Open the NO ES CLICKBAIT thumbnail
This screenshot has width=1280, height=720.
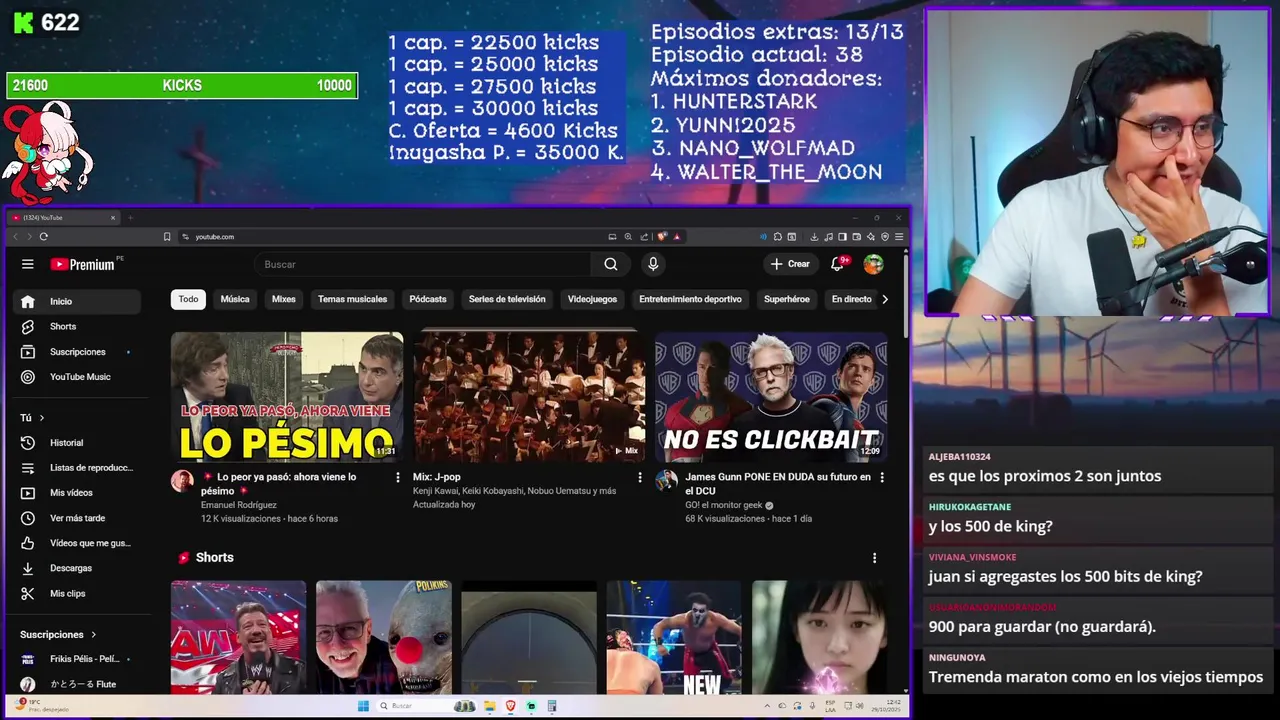click(x=771, y=397)
